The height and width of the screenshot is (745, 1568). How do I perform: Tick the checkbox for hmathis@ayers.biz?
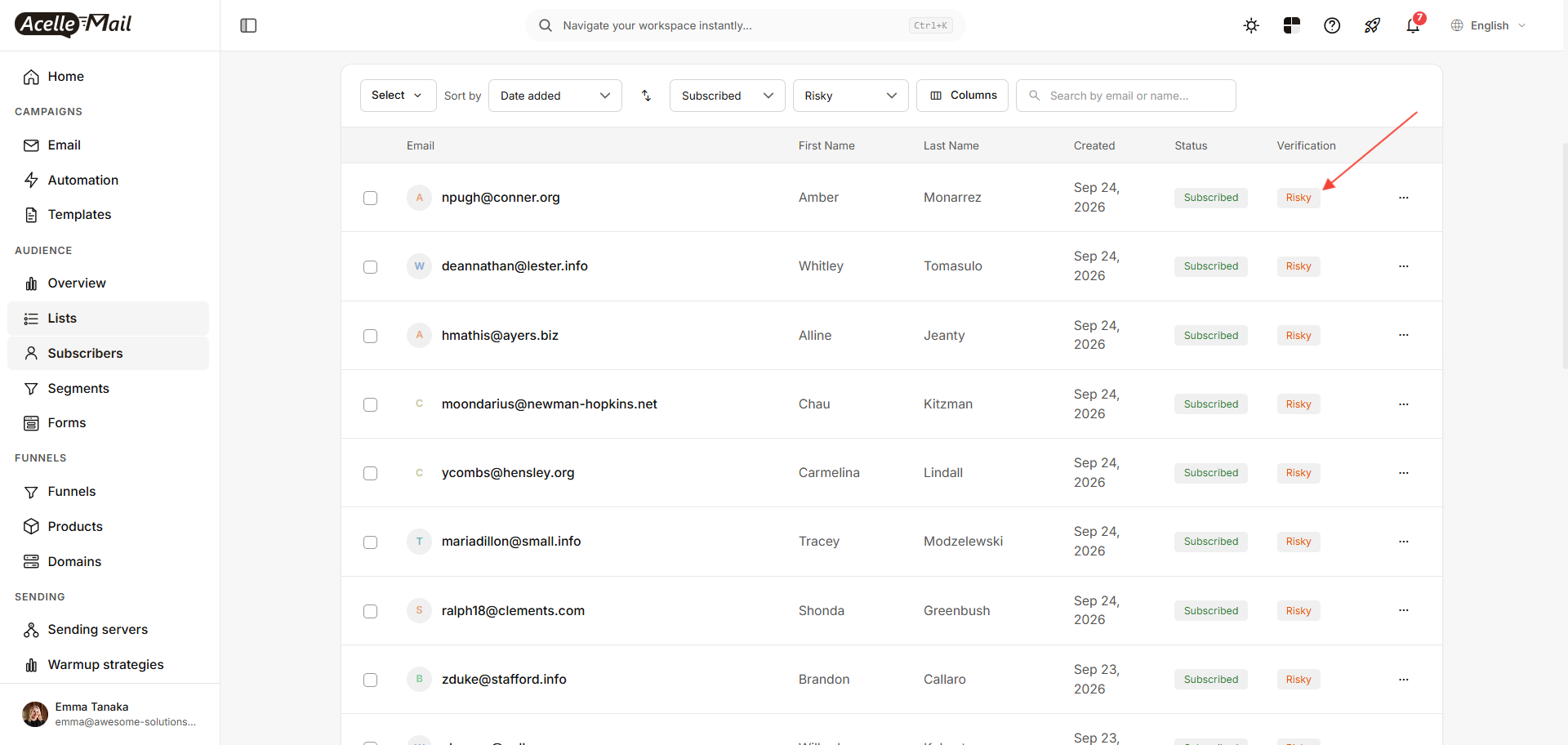point(370,336)
